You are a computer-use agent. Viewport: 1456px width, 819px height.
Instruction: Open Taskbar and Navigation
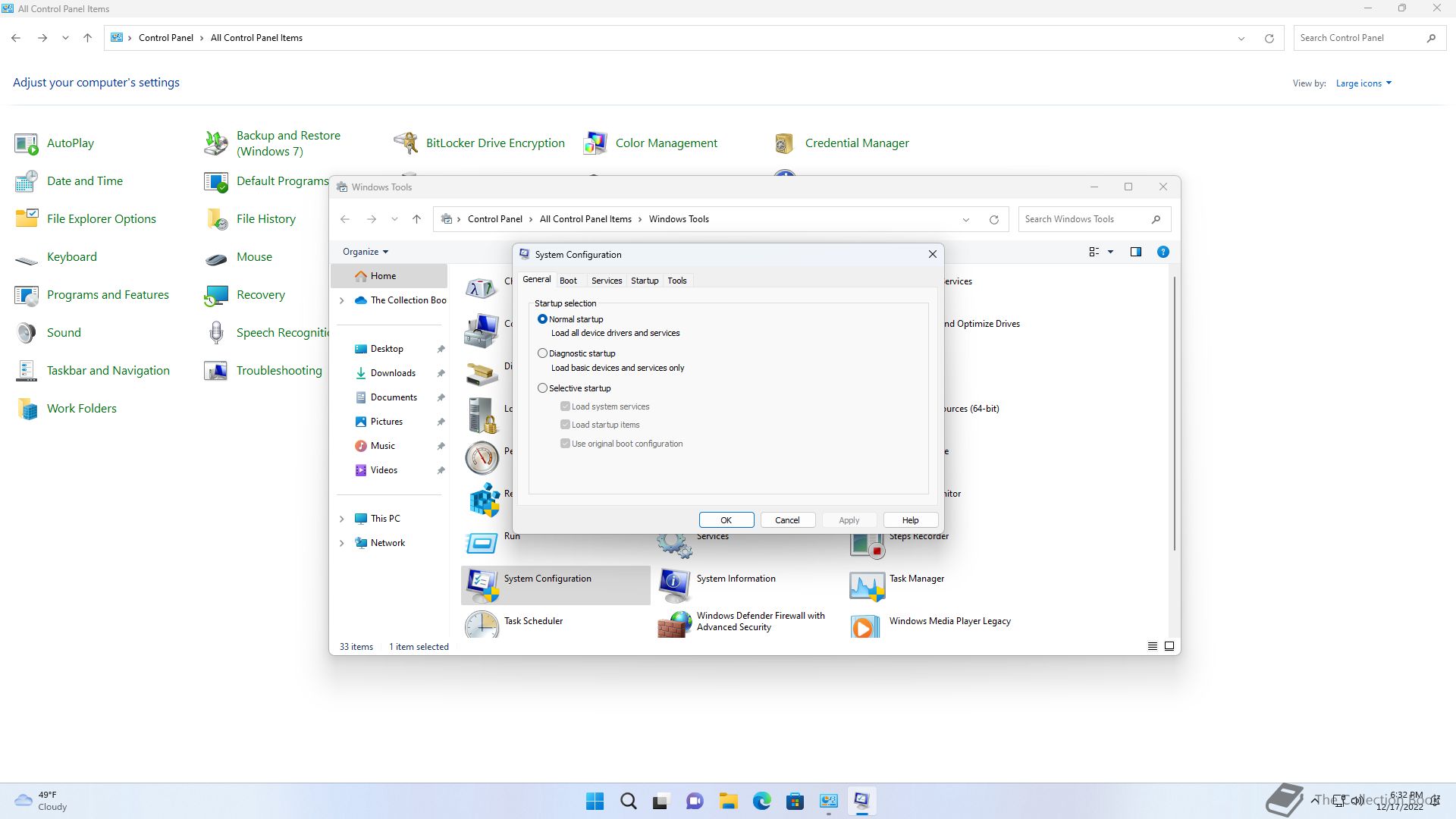[x=92, y=371]
